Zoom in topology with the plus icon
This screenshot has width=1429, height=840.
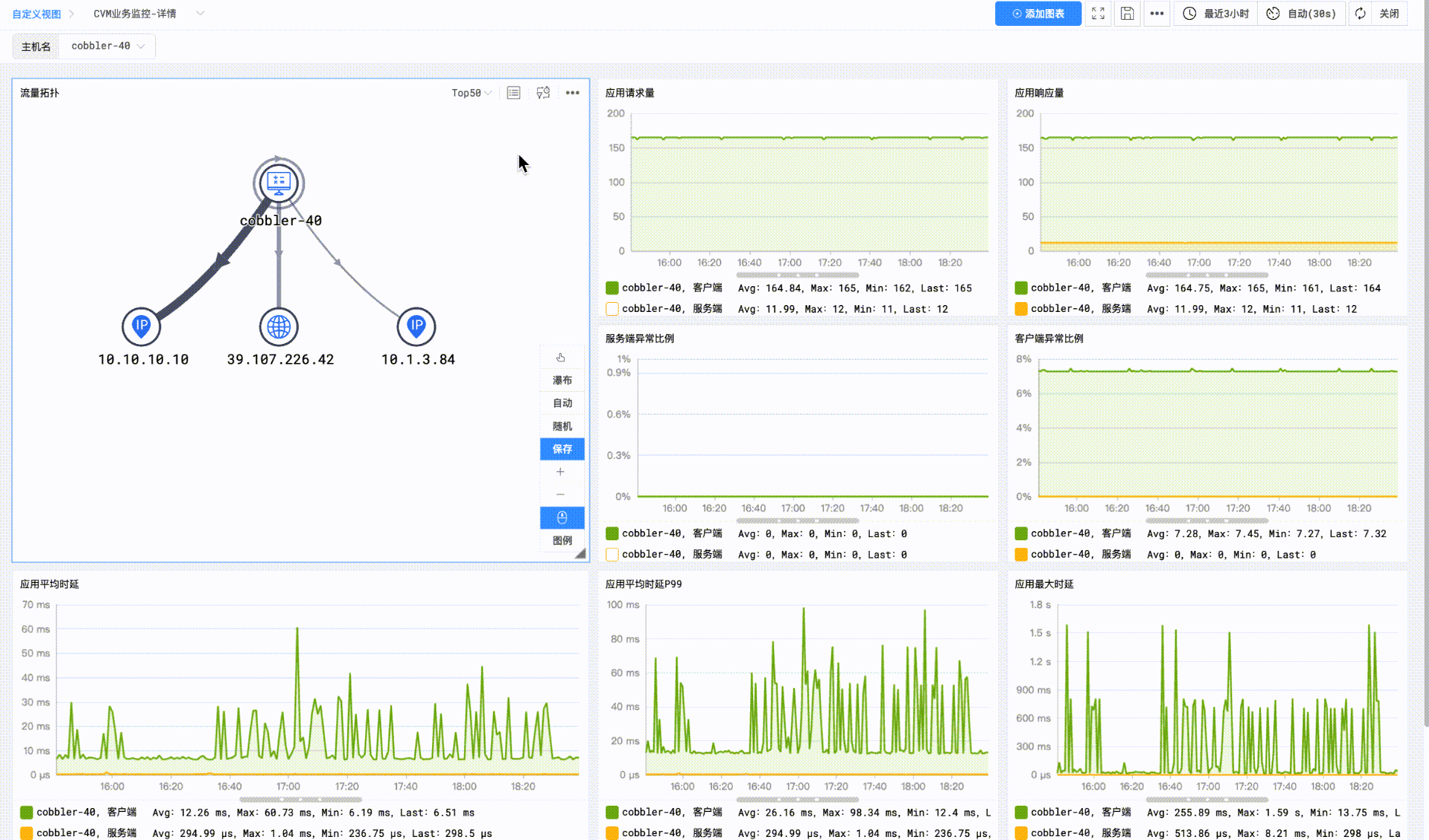tap(561, 472)
